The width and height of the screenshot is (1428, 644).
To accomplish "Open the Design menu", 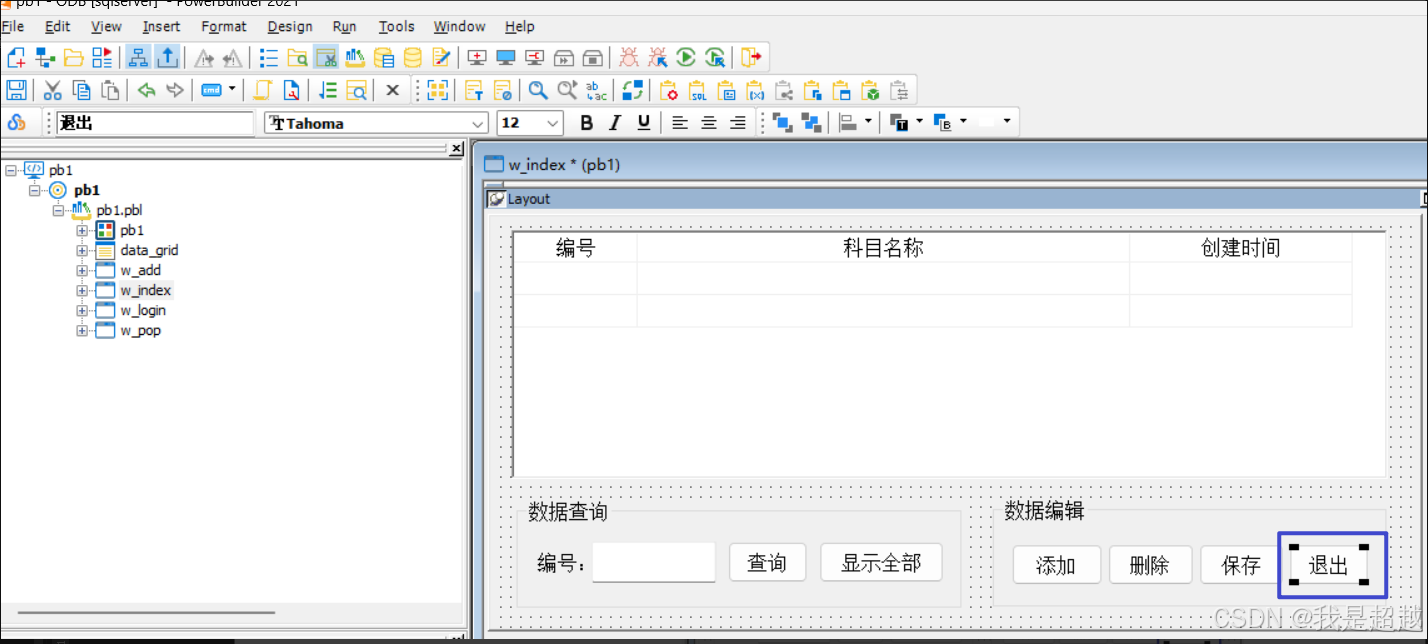I will click(290, 26).
